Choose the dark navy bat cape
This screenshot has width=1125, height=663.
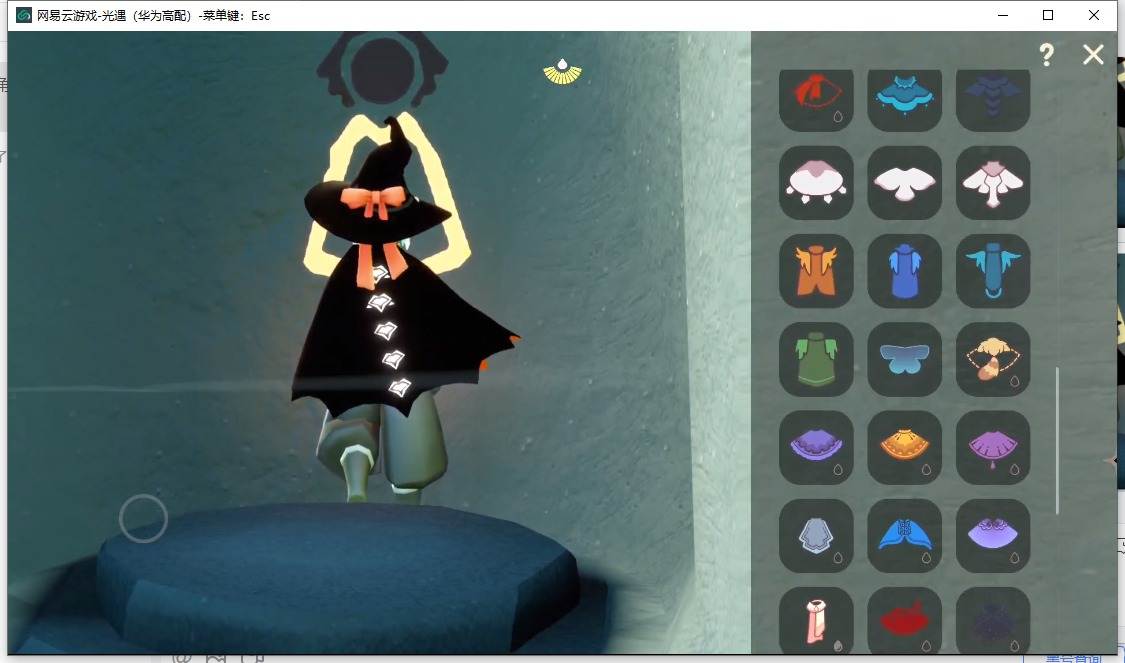(x=993, y=99)
